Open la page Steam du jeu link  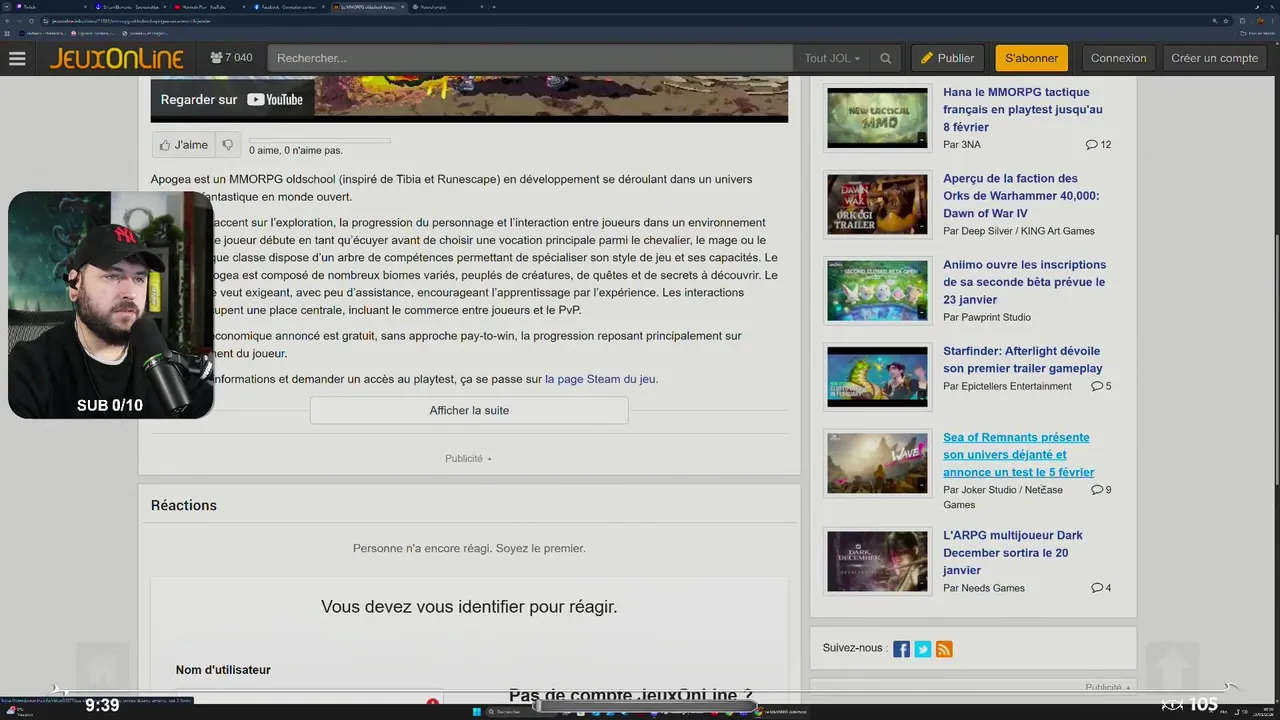(x=600, y=379)
